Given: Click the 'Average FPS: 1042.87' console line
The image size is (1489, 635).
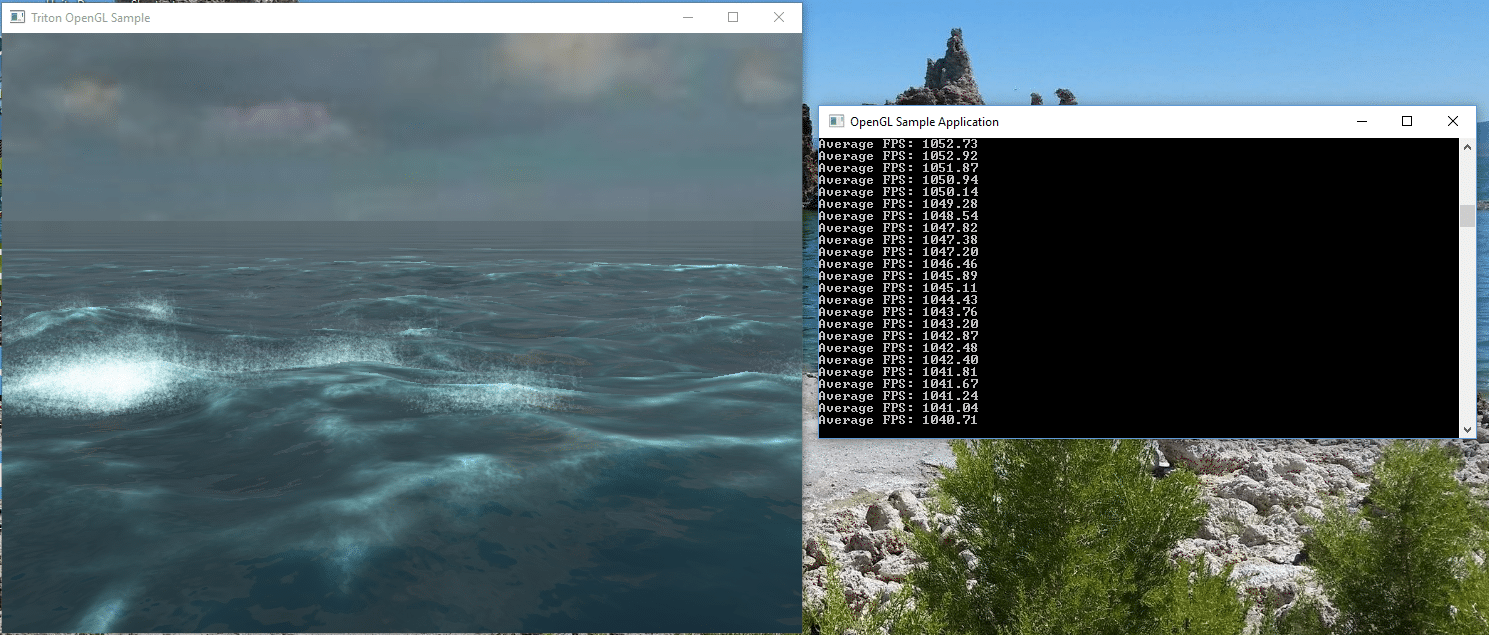Looking at the screenshot, I should coord(898,336).
